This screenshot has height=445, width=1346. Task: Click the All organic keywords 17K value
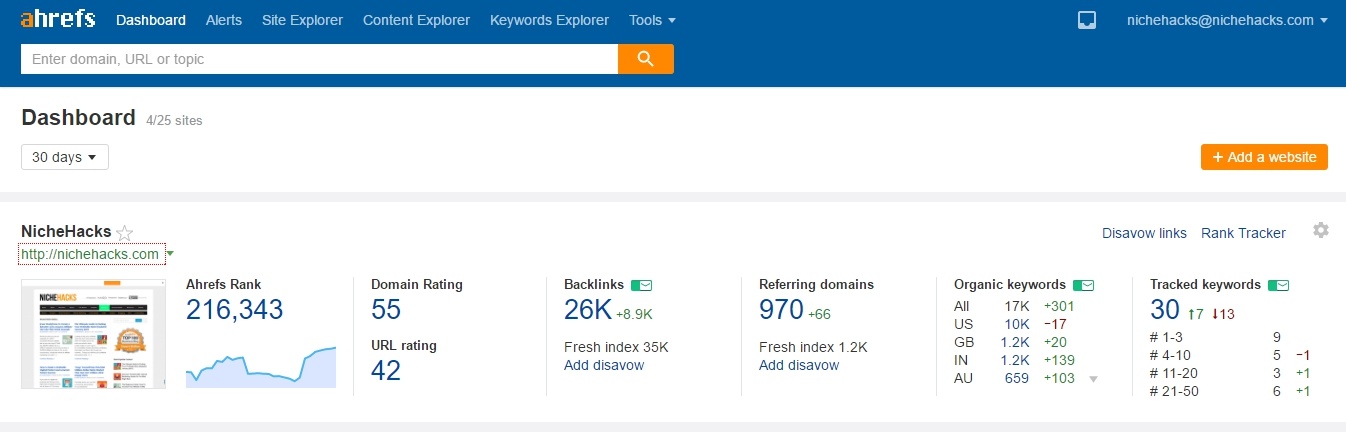pos(1017,306)
